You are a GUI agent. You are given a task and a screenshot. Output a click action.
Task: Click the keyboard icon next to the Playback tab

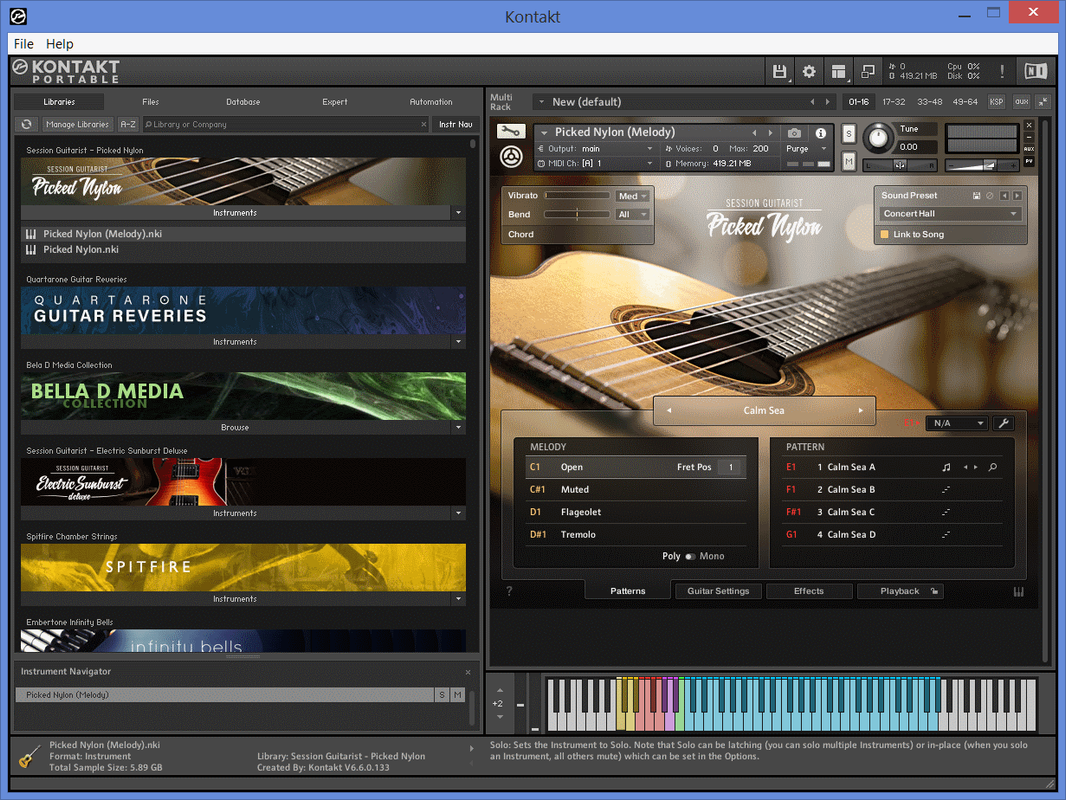pyautogui.click(x=1018, y=592)
